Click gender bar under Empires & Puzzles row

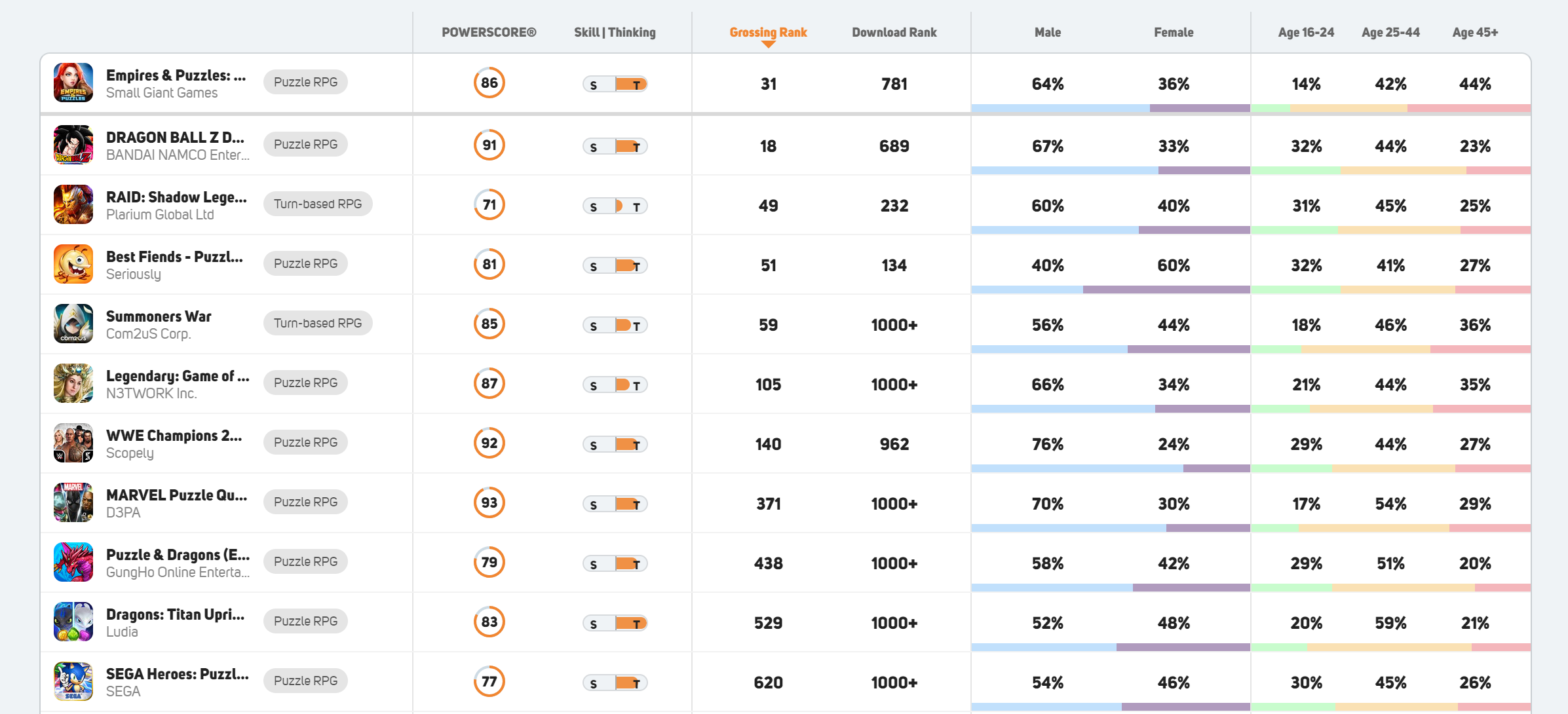1111,108
